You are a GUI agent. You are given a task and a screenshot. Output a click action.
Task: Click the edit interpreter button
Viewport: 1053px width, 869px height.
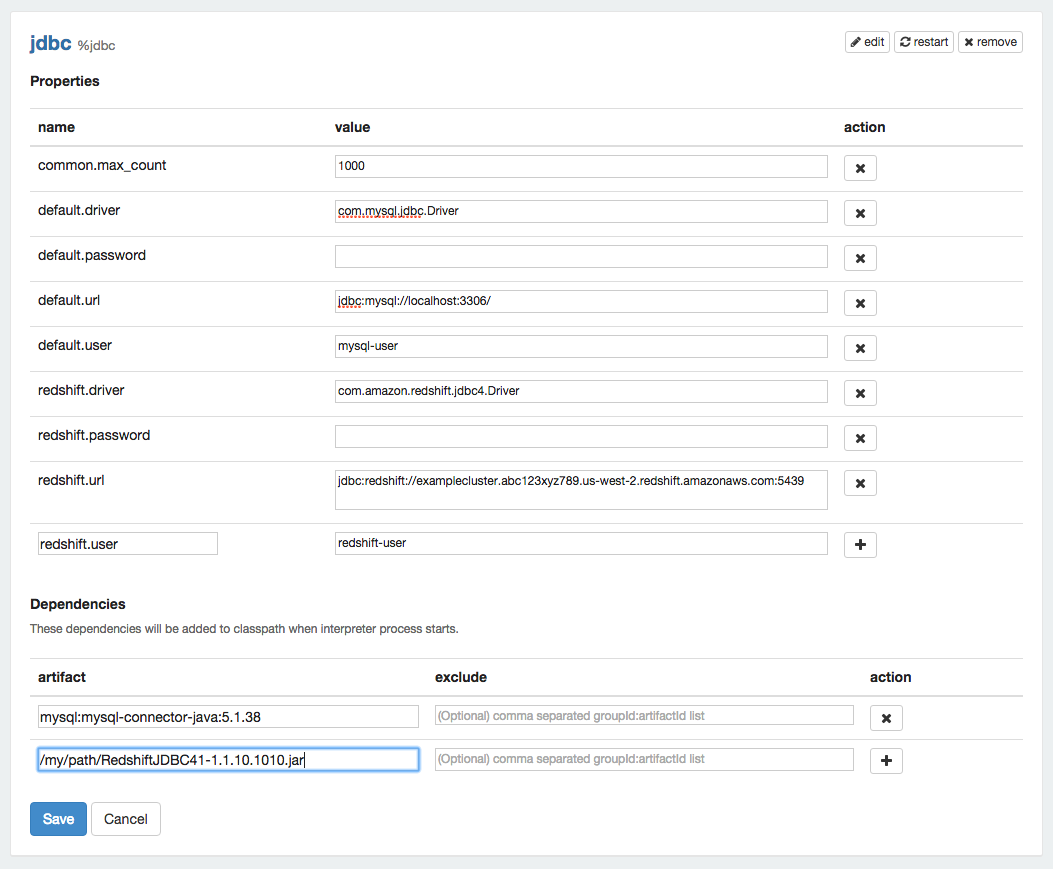pos(867,42)
